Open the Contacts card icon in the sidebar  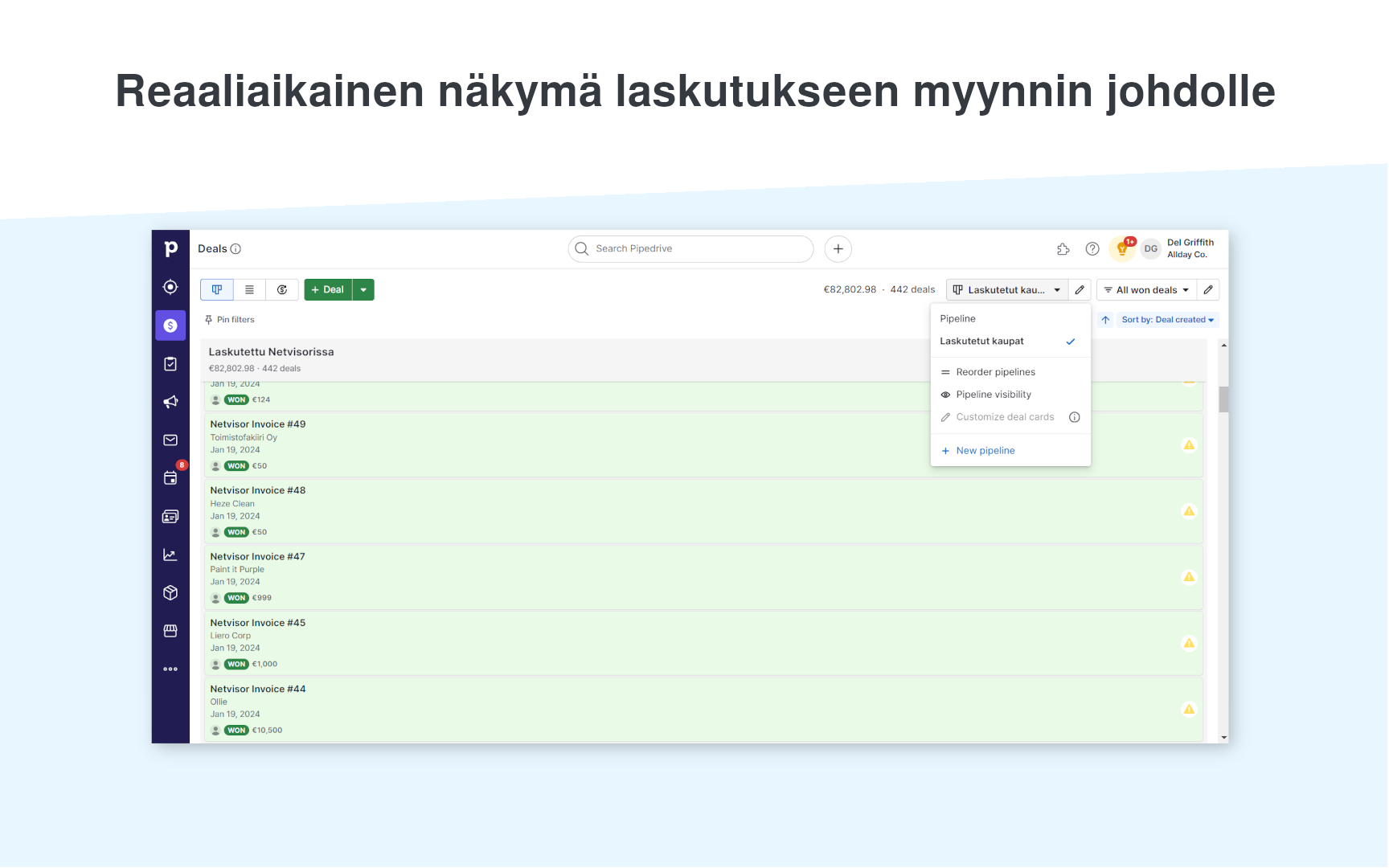click(x=170, y=517)
